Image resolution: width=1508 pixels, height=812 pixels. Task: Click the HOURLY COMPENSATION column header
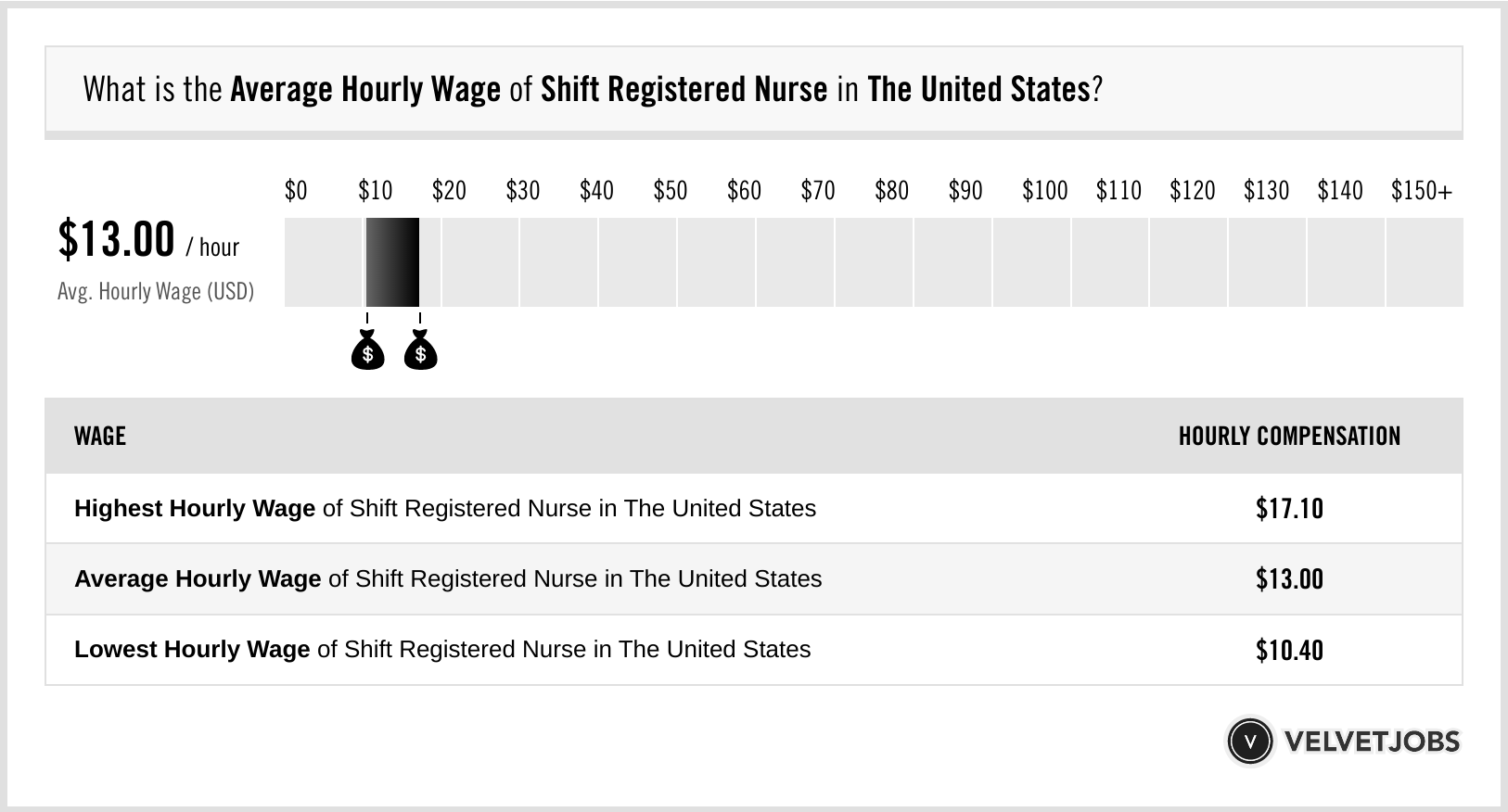pos(1289,437)
